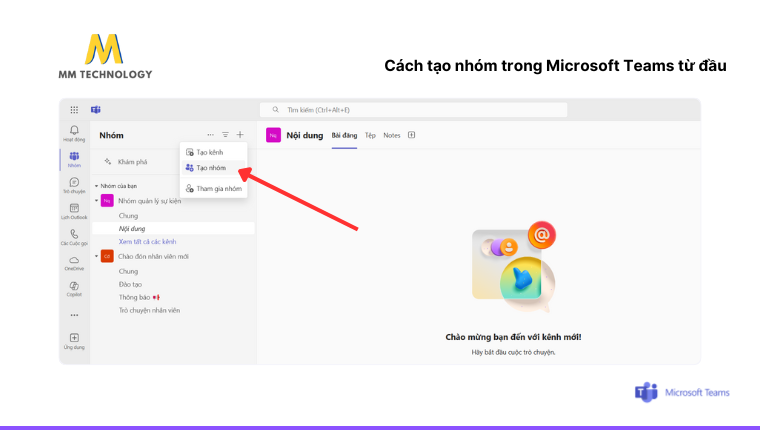
Task: Click the Teams logo in header
Action: [96, 110]
